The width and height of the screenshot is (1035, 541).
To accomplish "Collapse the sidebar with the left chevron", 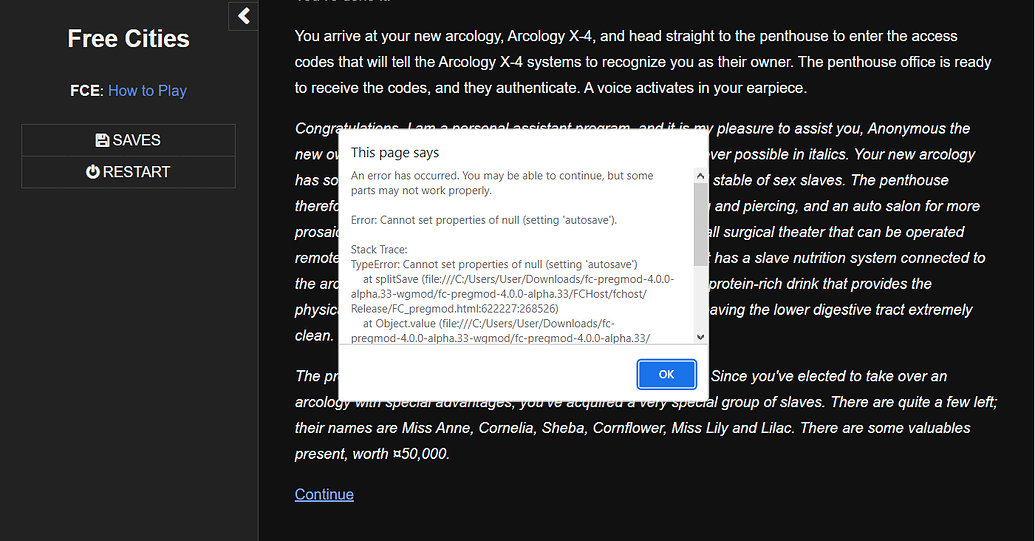I will point(243,16).
